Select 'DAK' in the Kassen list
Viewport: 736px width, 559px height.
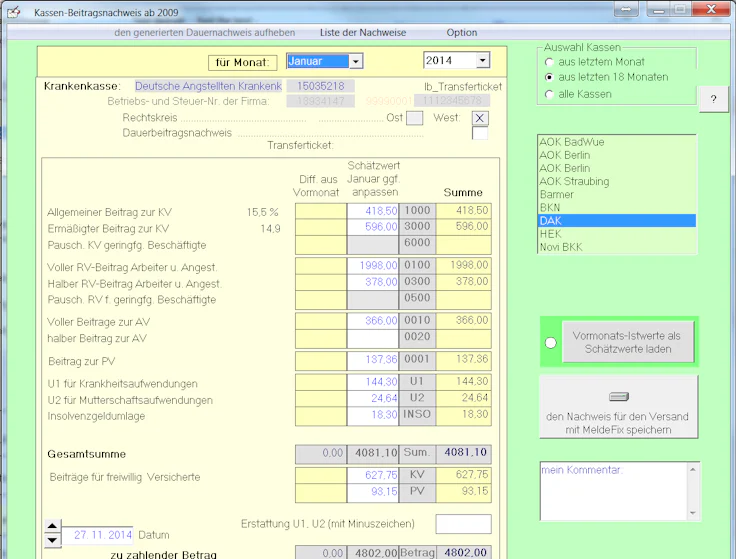pyautogui.click(x=617, y=221)
